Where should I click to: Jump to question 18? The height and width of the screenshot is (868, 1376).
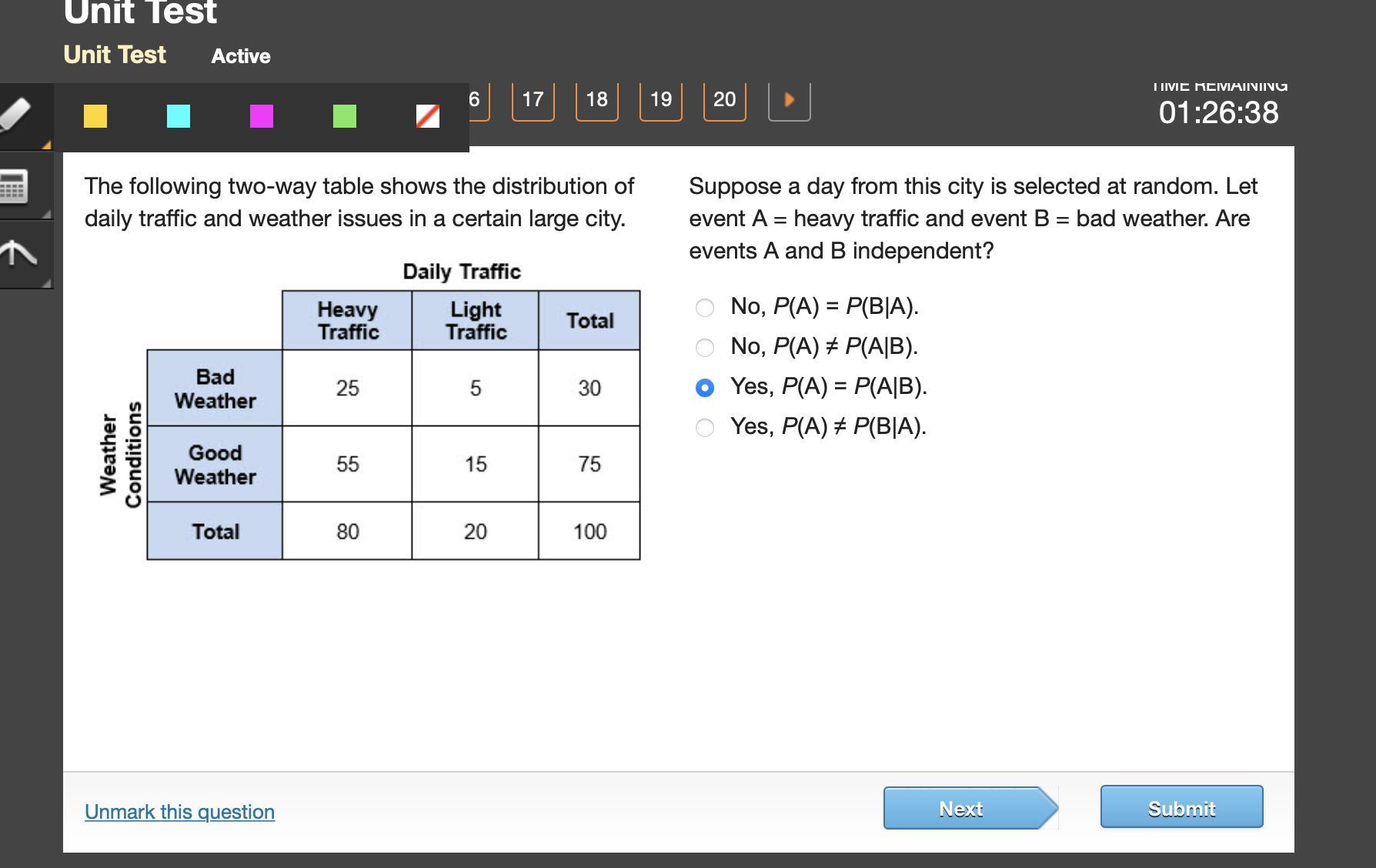click(x=596, y=100)
